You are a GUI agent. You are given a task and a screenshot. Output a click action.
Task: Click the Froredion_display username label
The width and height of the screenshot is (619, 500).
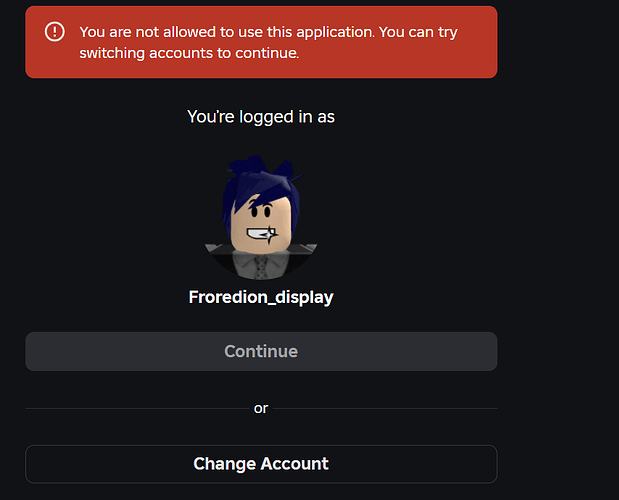pyautogui.click(x=261, y=297)
